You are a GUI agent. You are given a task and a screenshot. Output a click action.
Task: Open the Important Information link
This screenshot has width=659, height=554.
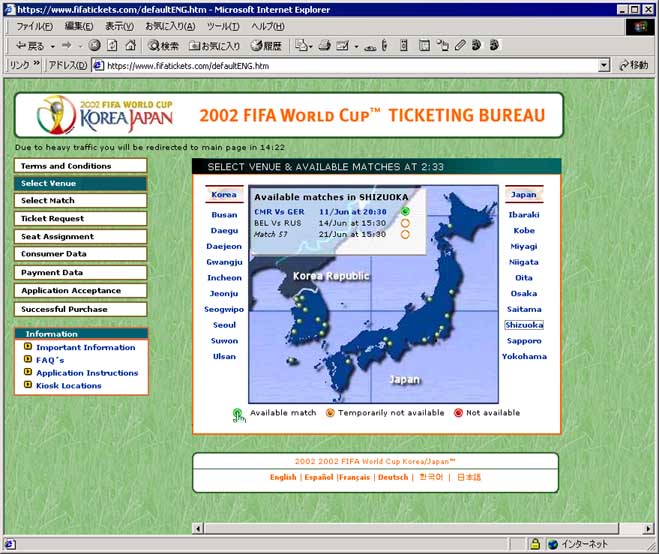pyautogui.click(x=86, y=347)
